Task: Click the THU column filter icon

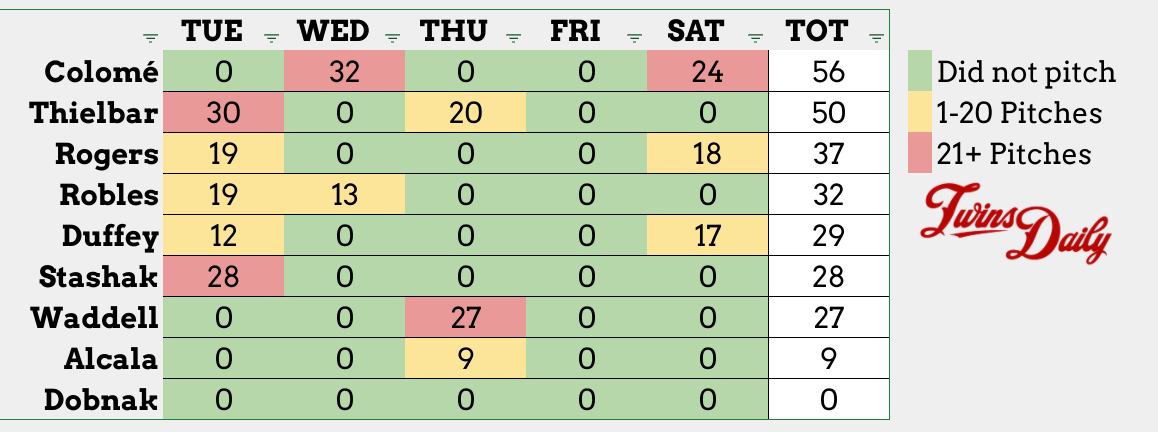Action: 514,38
